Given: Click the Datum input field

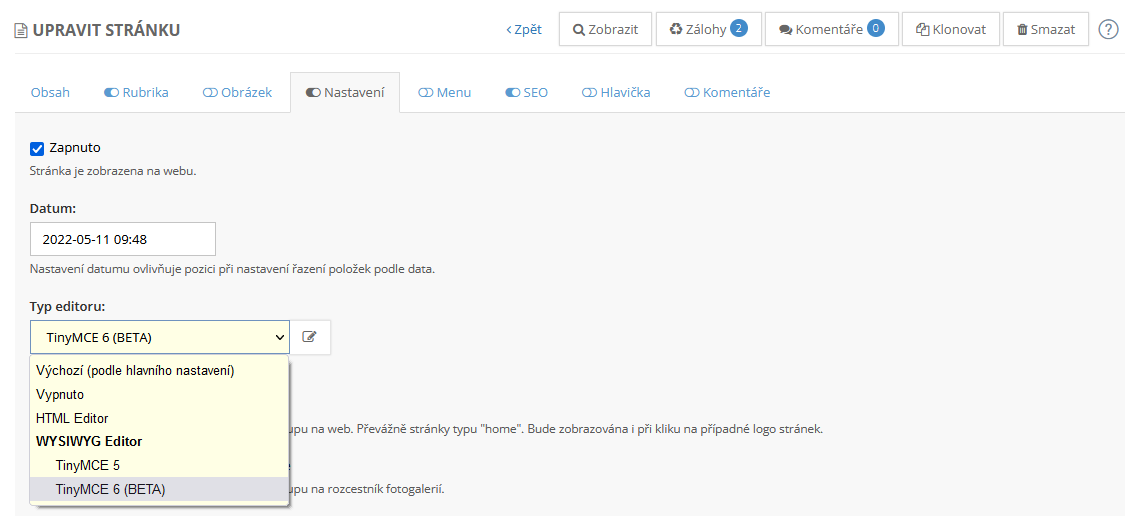Looking at the screenshot, I should click(x=123, y=239).
